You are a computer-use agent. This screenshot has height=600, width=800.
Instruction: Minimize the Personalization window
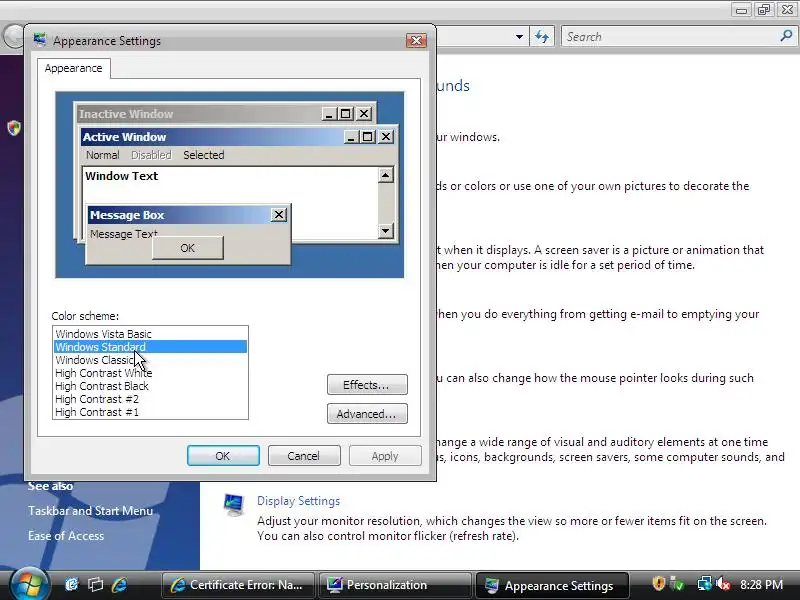coord(741,10)
